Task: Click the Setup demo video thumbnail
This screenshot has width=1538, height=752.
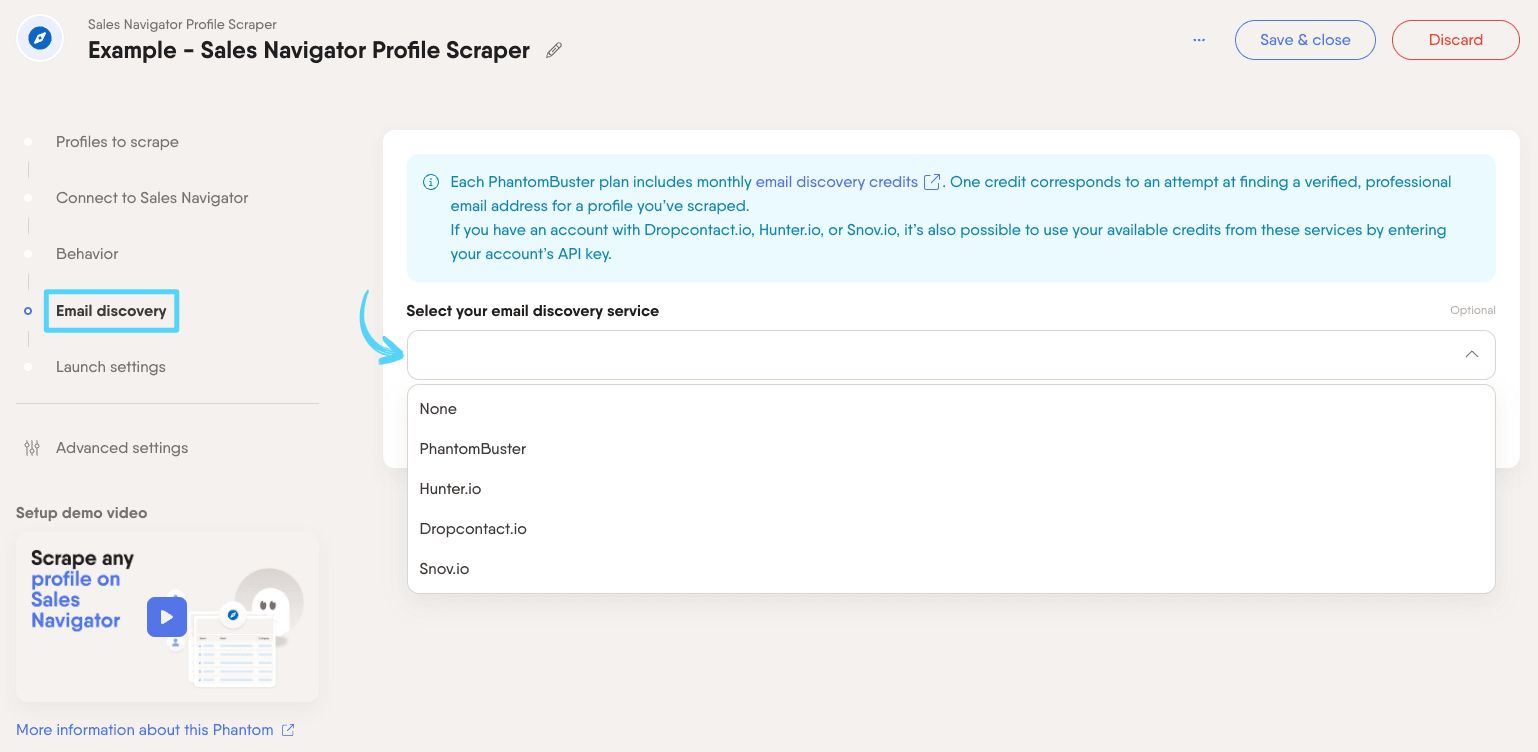Action: pos(167,617)
